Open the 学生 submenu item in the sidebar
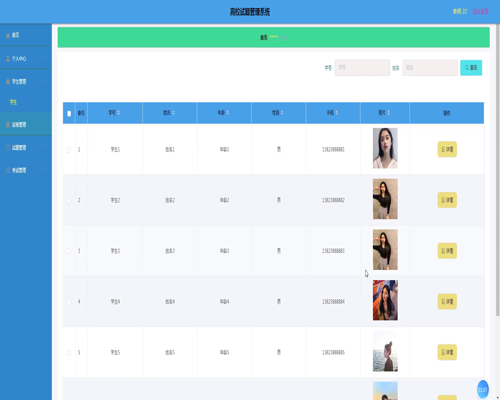Screen dimensions: 500x400 pyautogui.click(x=13, y=102)
